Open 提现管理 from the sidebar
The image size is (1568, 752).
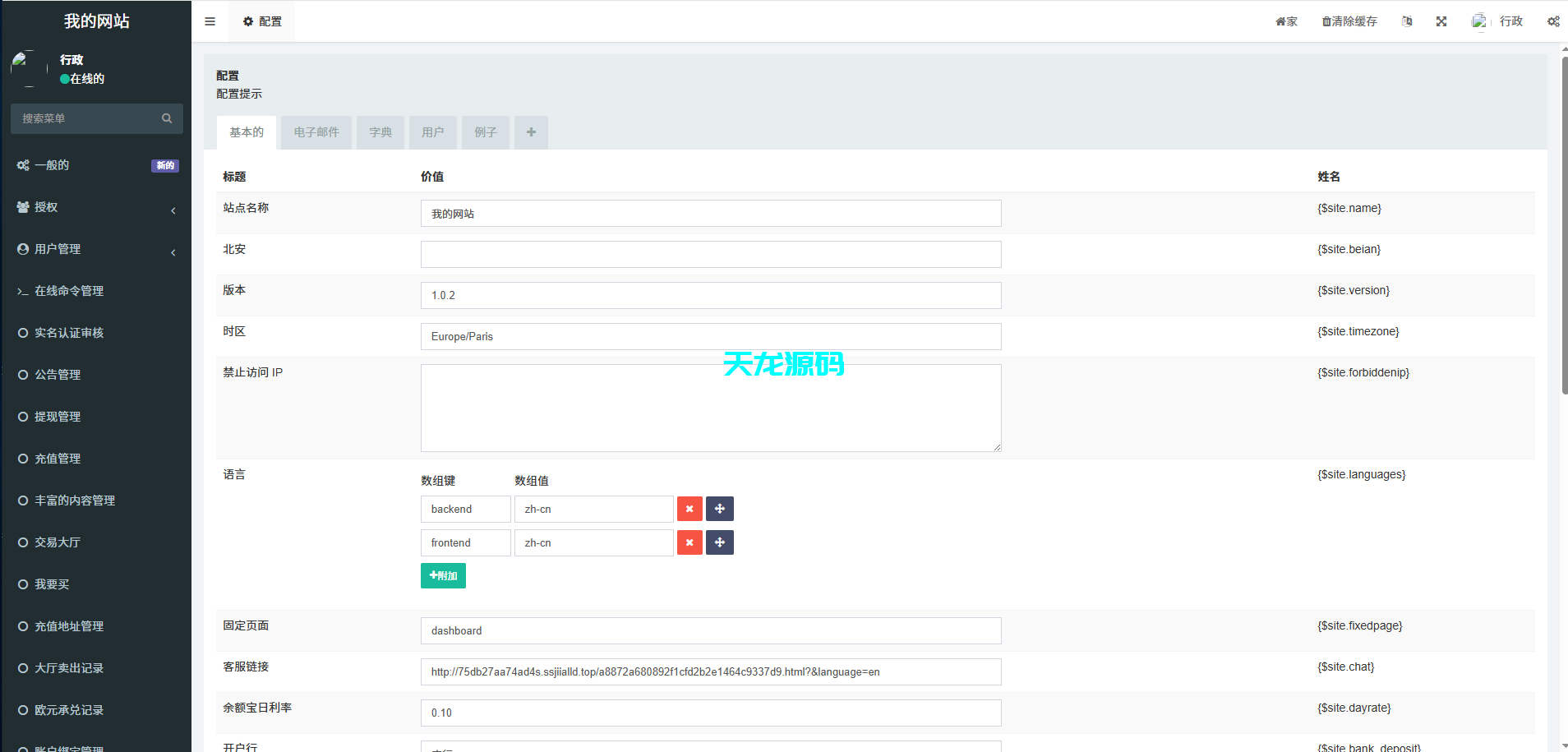point(58,416)
